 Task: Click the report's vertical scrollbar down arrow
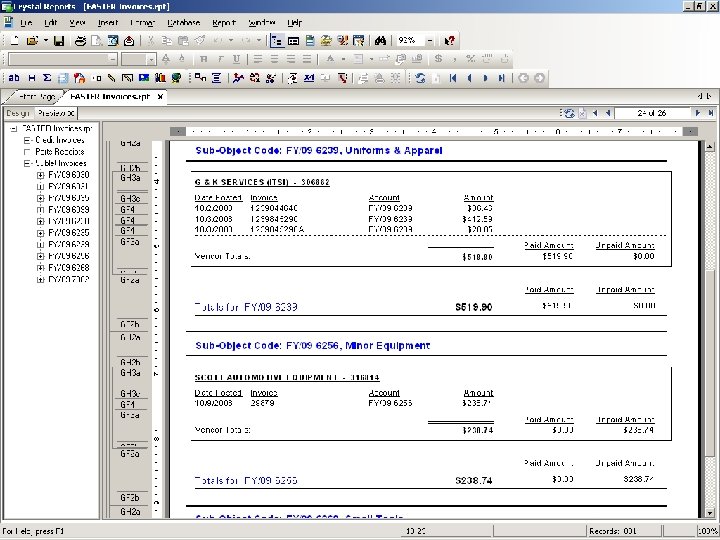(710, 513)
